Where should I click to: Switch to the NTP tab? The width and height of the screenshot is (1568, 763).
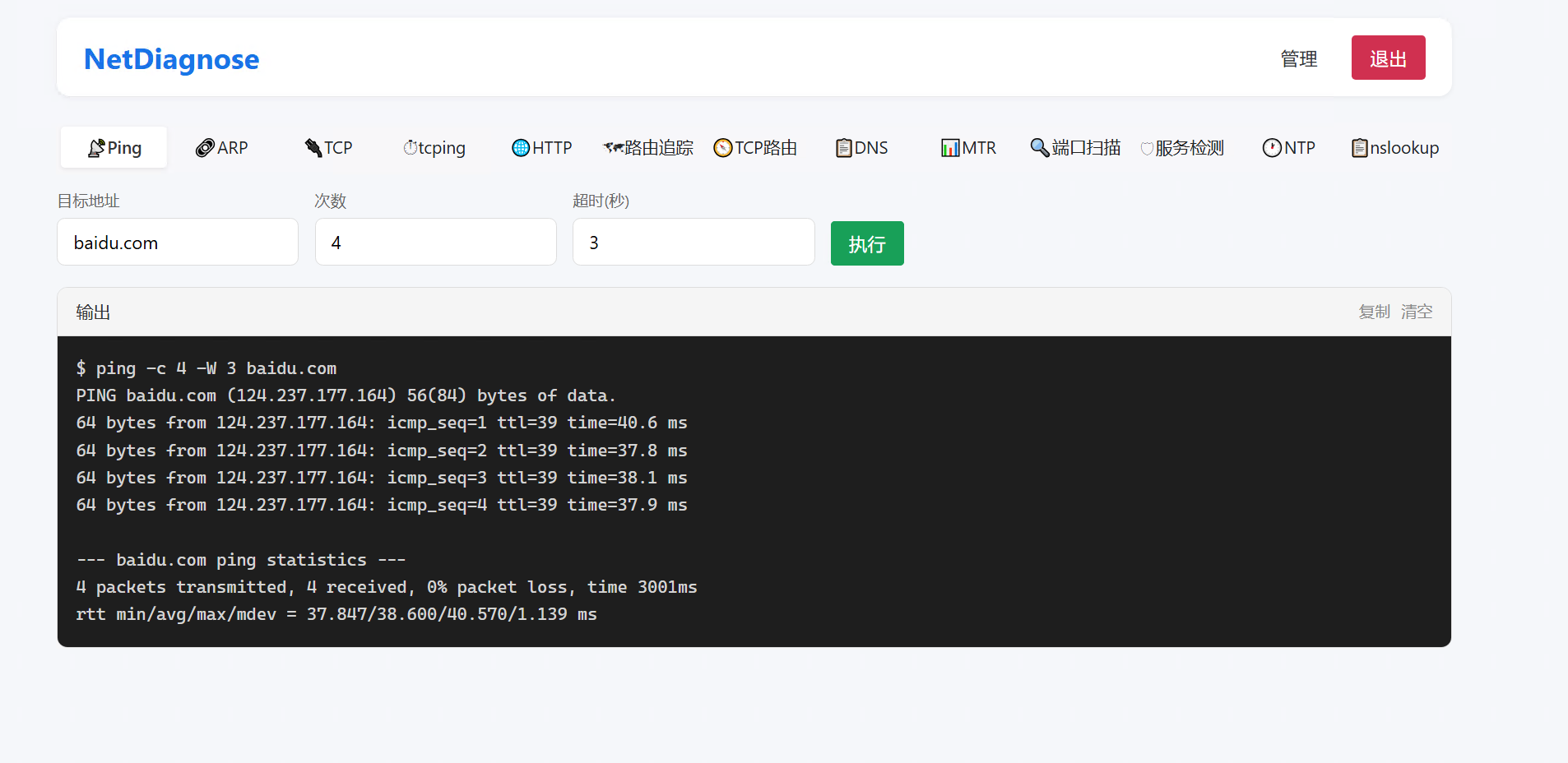[1289, 148]
